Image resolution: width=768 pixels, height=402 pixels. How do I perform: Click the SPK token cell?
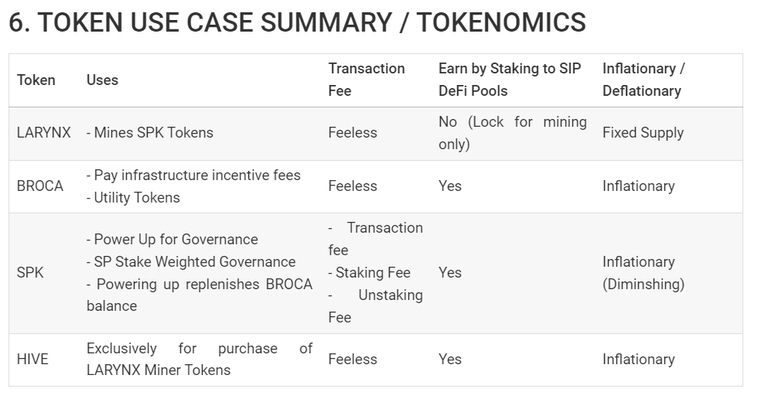coord(30,272)
